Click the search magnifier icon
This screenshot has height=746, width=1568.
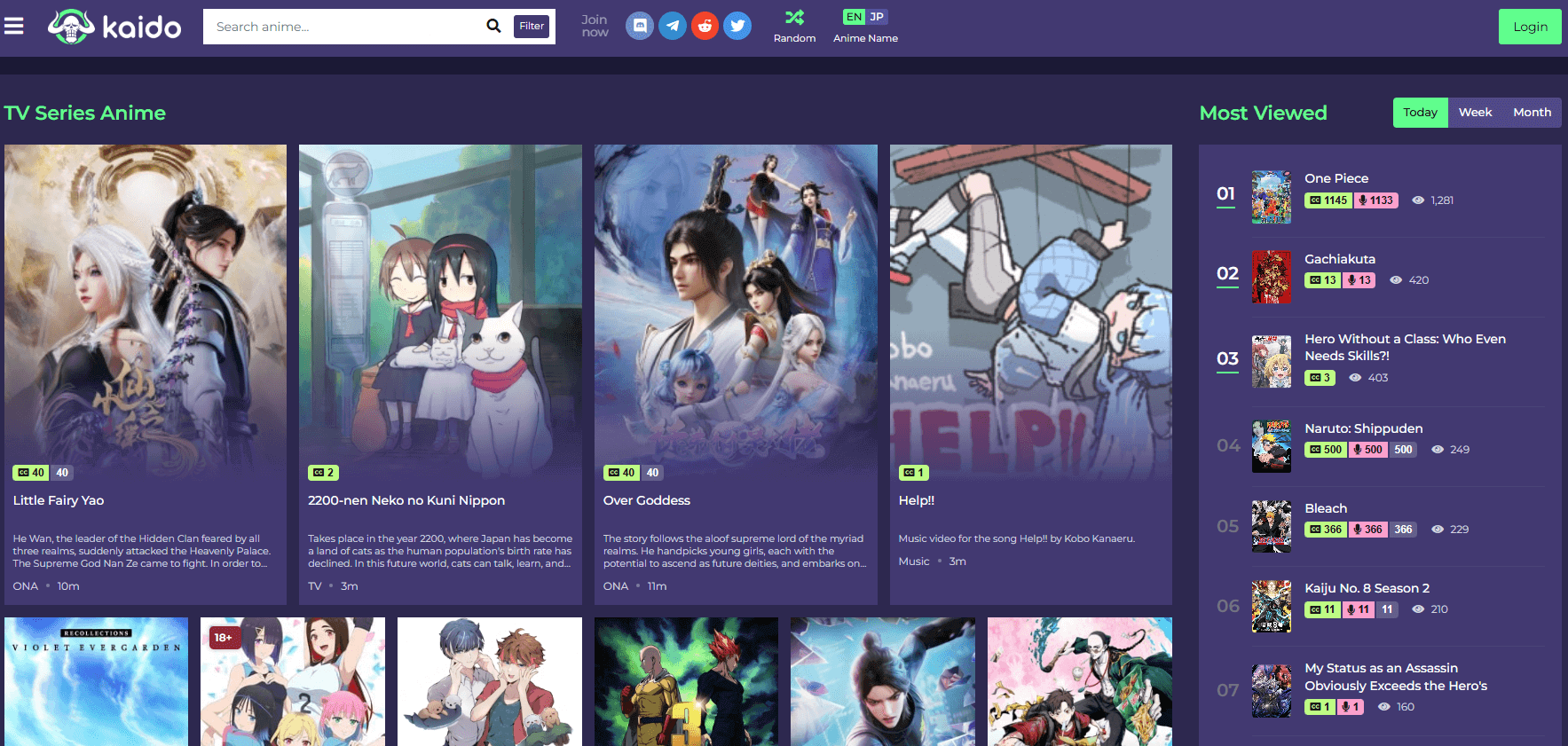coord(493,26)
